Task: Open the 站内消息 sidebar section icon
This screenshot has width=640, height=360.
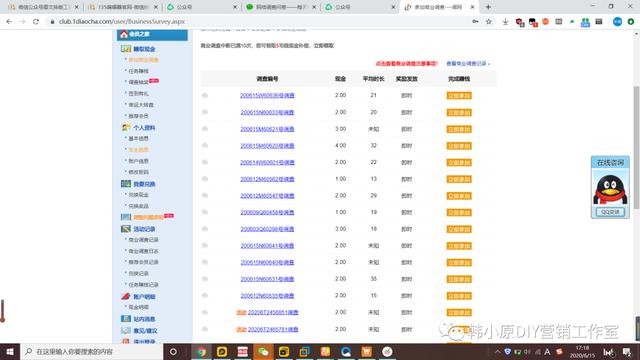Action: pos(126,319)
